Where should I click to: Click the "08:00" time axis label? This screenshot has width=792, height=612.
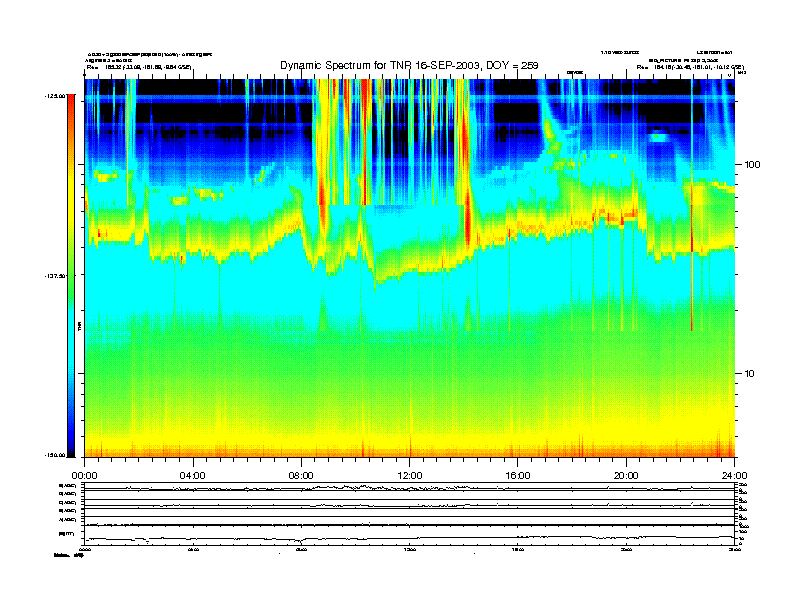(301, 476)
